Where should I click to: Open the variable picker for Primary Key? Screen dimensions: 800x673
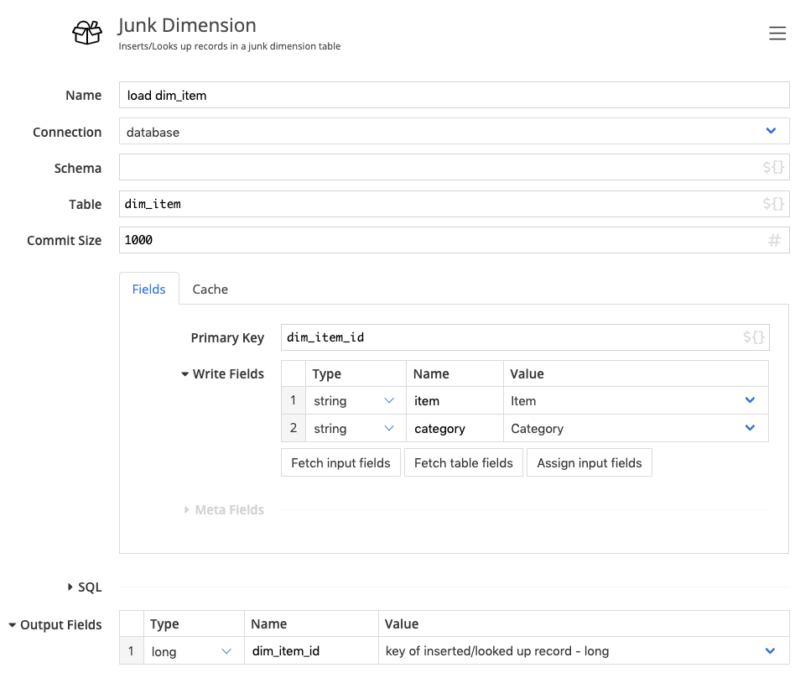757,337
